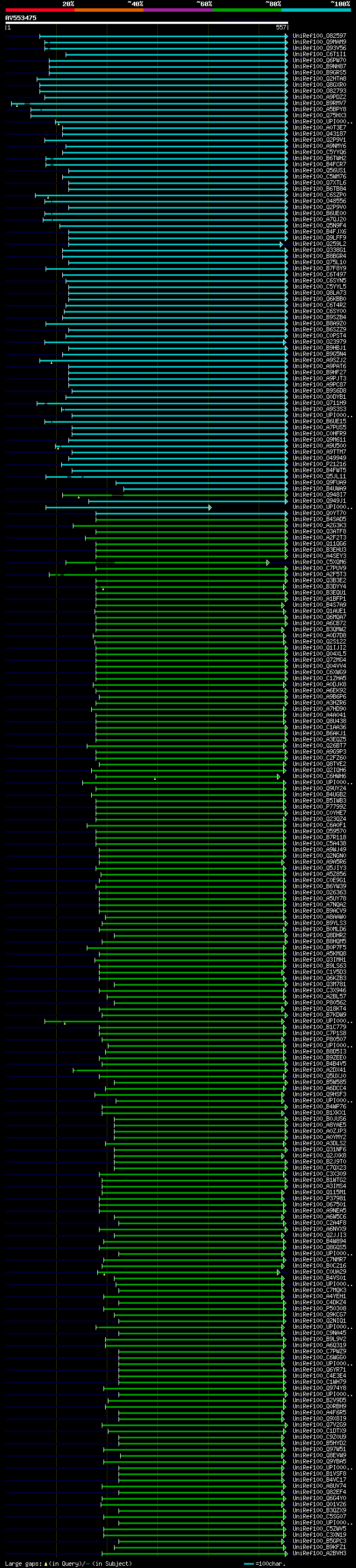Screen dimensions: 356x1568
Task: Select hit label UniRef100_Q259L2
Action: tap(319, 244)
